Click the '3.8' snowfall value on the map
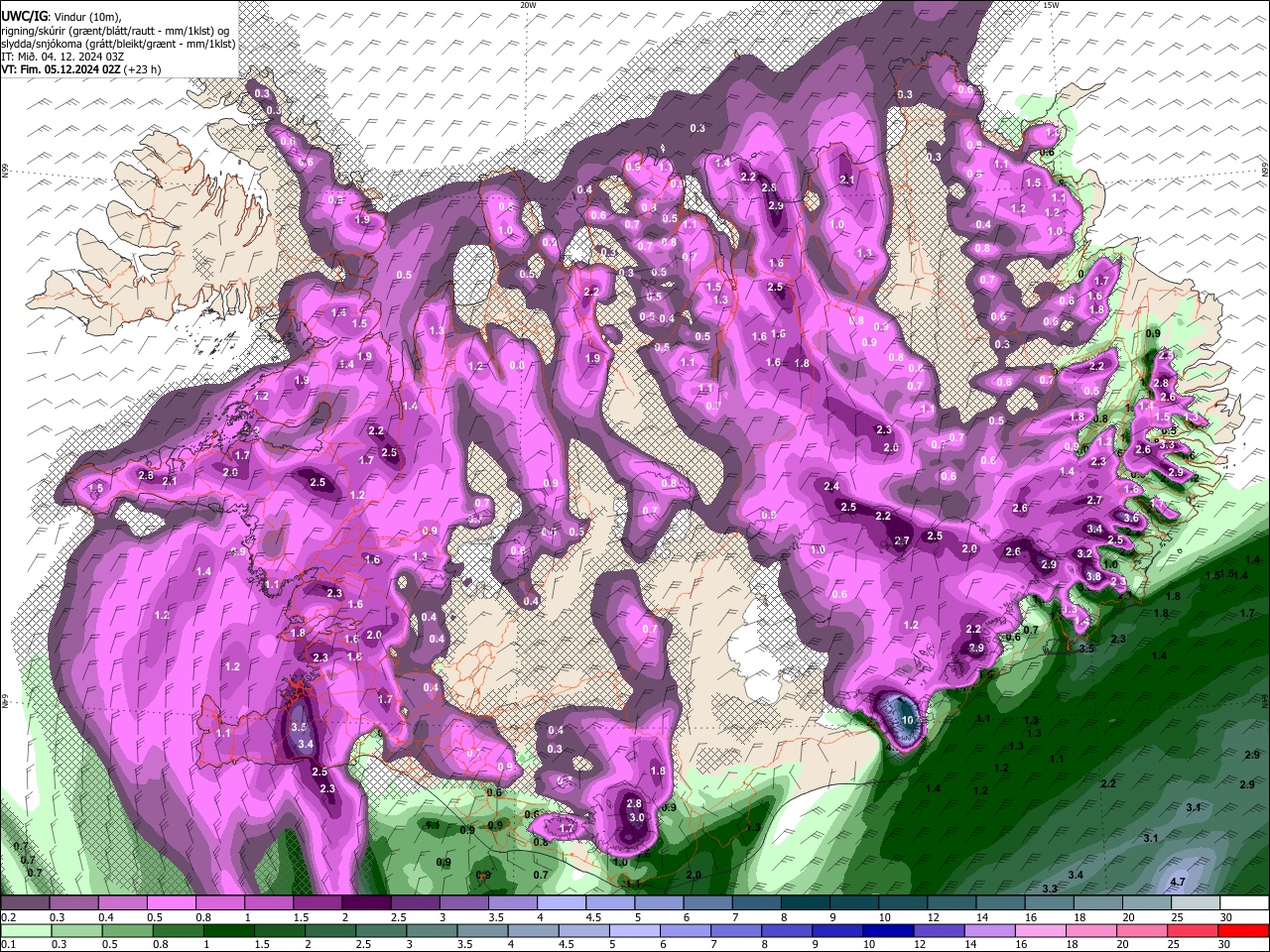Screen dimensions: 1270x952 click(1093, 576)
